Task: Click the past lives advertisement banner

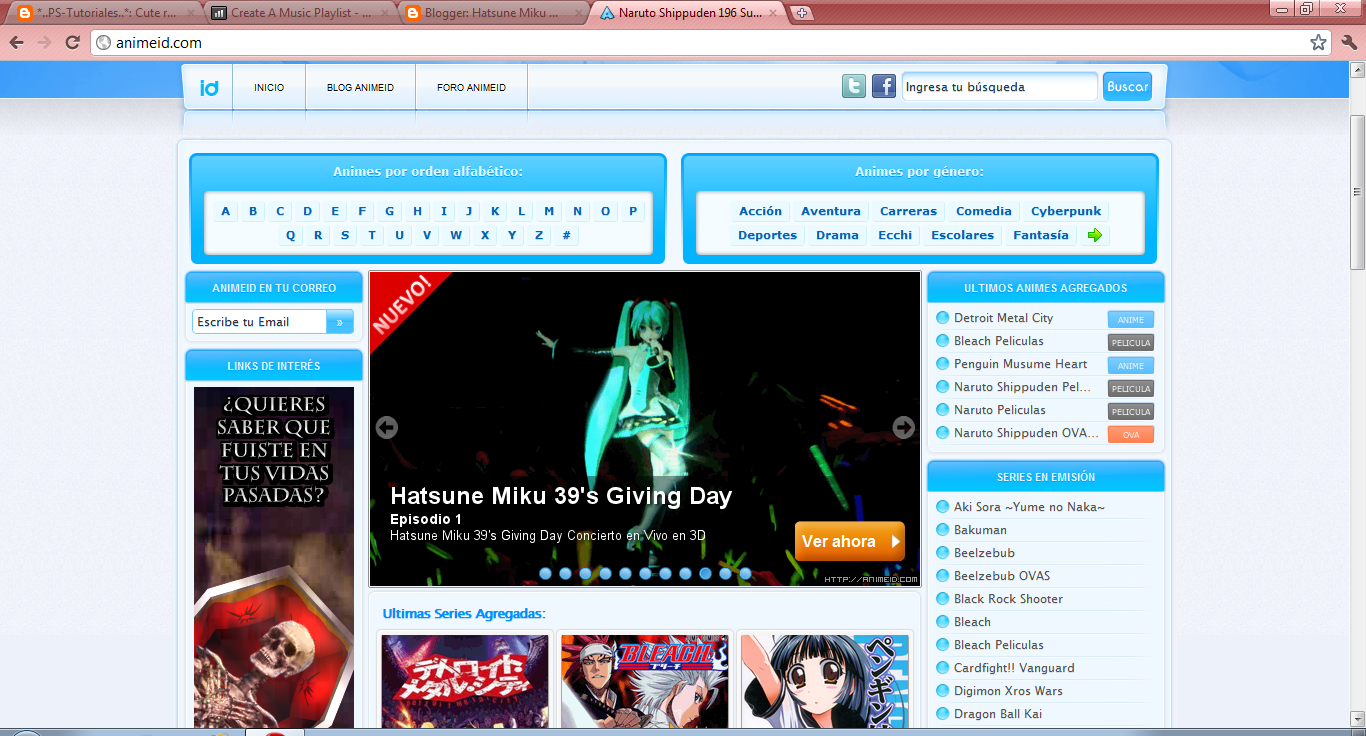Action: [274, 557]
